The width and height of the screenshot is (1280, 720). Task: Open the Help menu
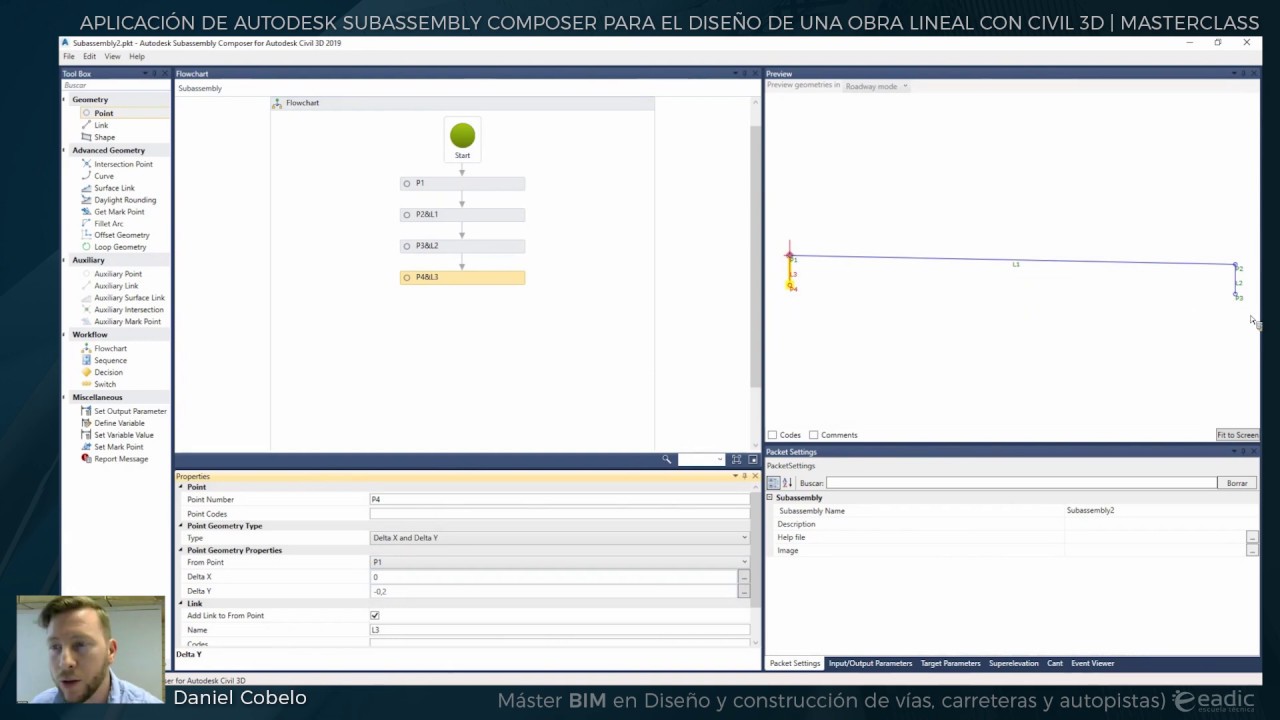pyautogui.click(x=137, y=57)
